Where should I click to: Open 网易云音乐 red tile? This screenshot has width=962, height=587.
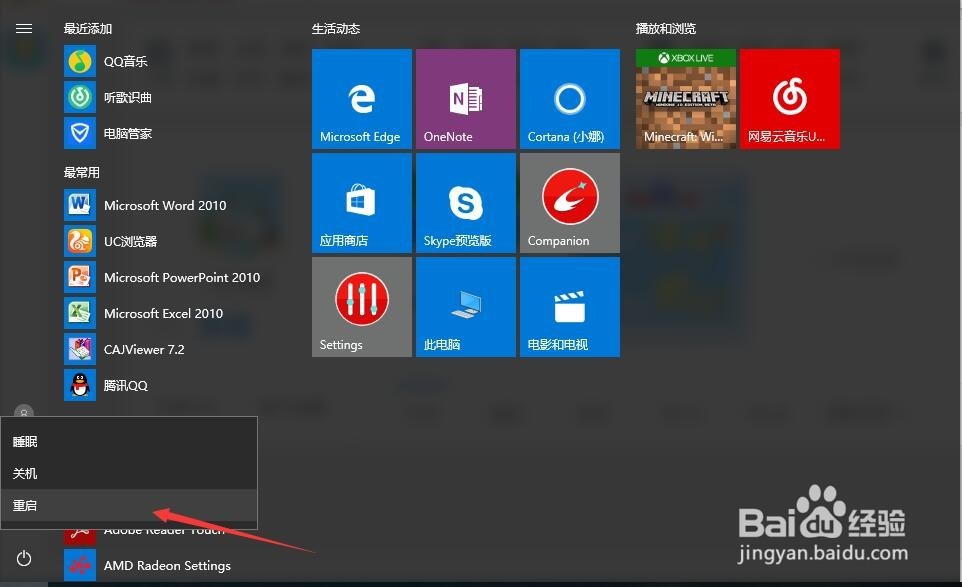click(x=790, y=99)
